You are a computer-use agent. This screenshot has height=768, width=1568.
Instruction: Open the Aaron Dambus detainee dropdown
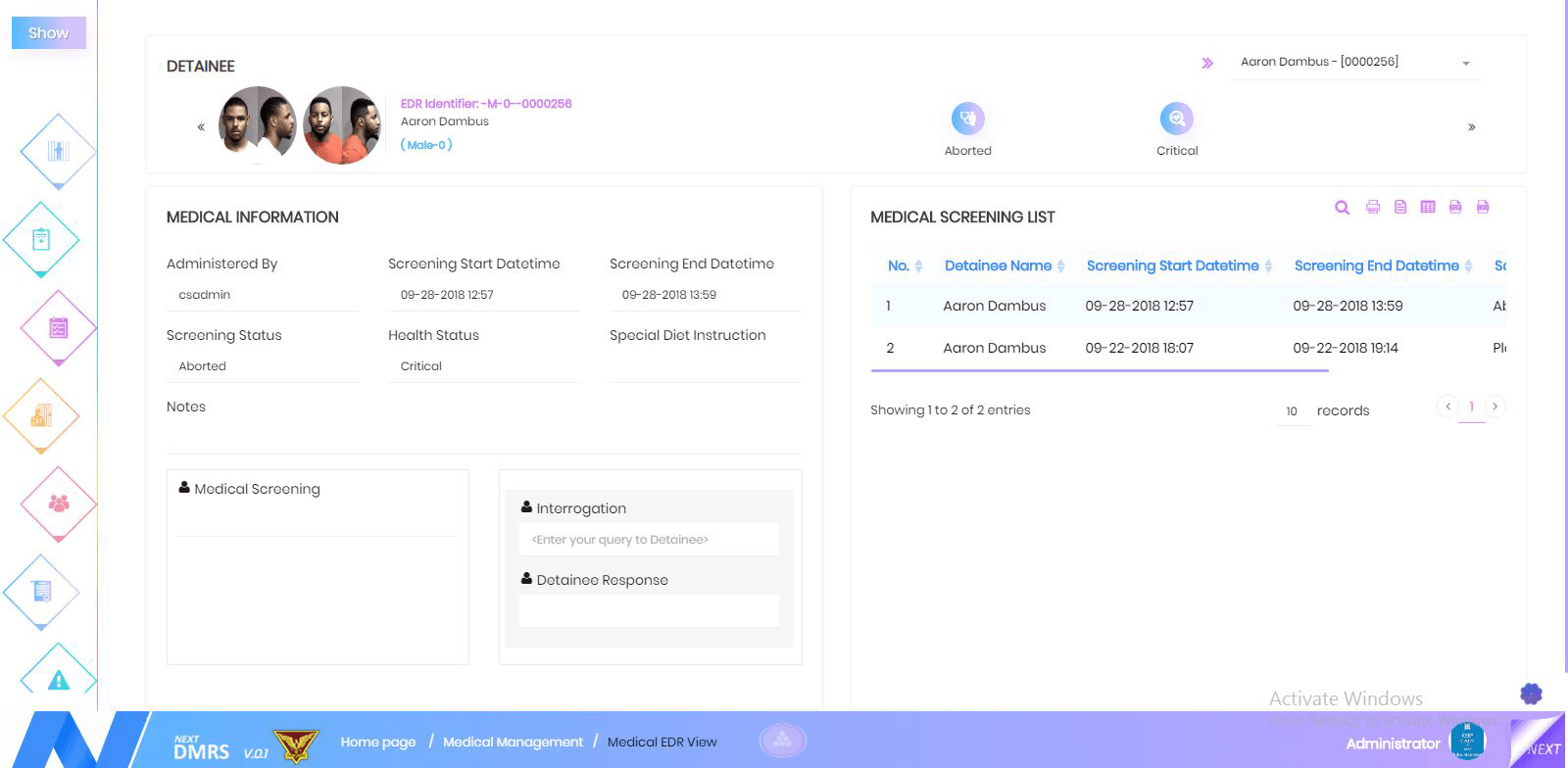pyautogui.click(x=1353, y=62)
